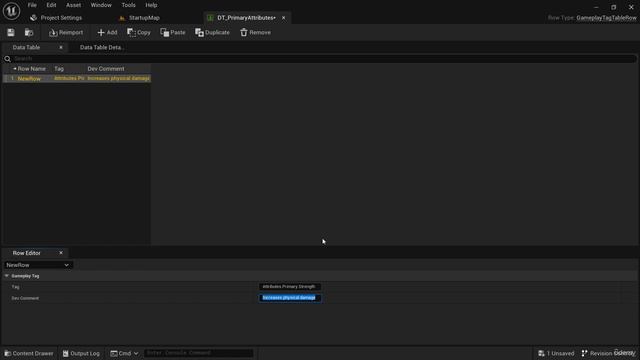Sort by Row Name column header
This screenshot has height=360, width=640.
pos(31,69)
